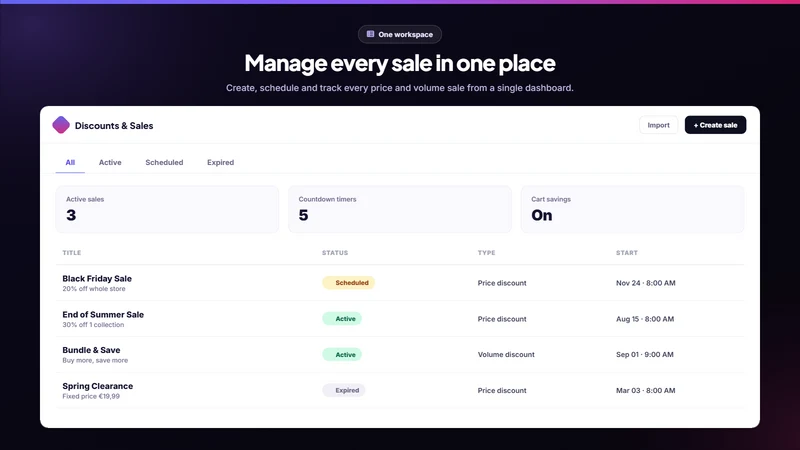Click the STATUS column header
800x450 pixels.
[x=335, y=253]
